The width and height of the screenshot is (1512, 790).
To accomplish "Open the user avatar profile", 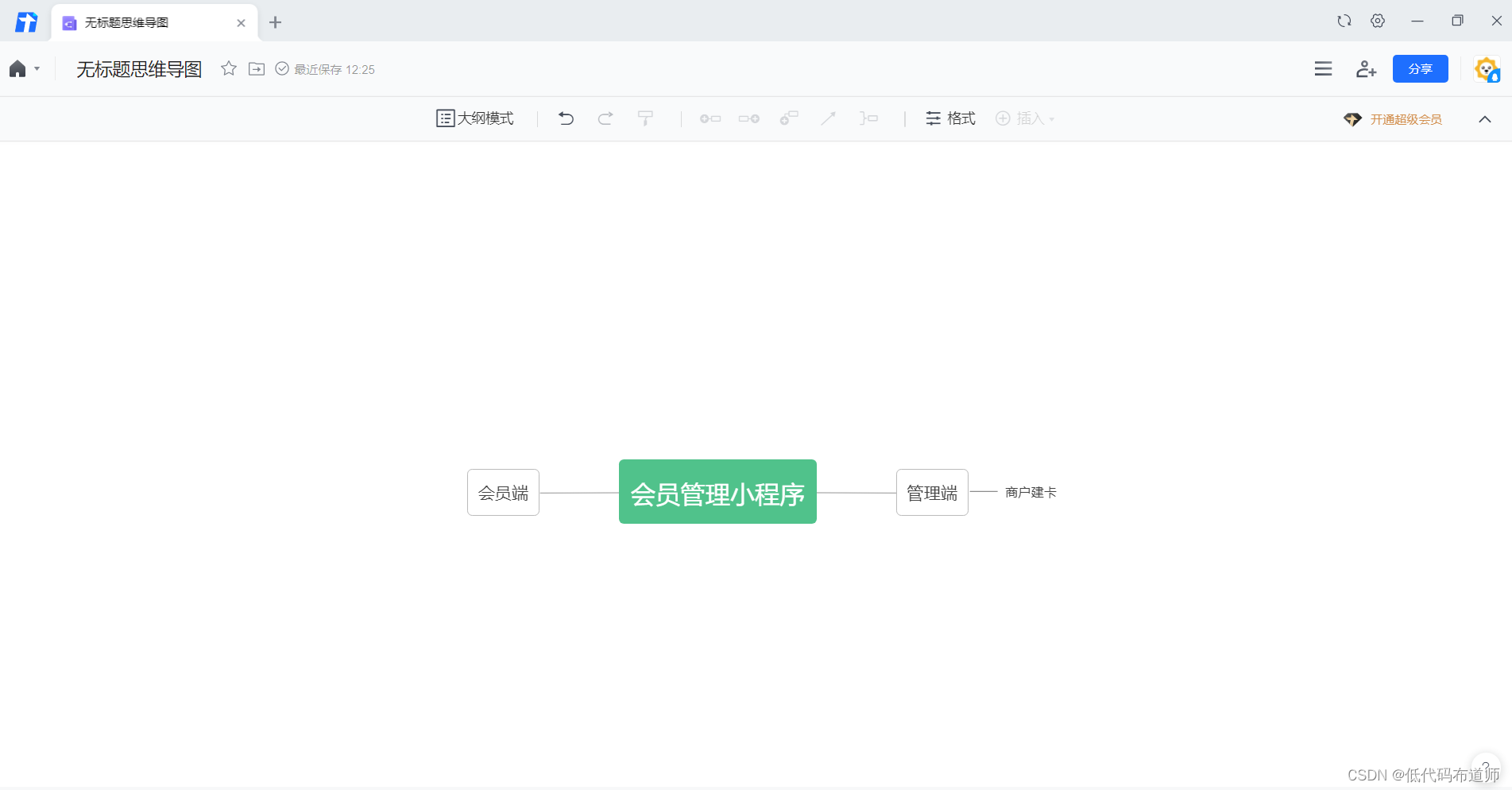I will [1487, 69].
